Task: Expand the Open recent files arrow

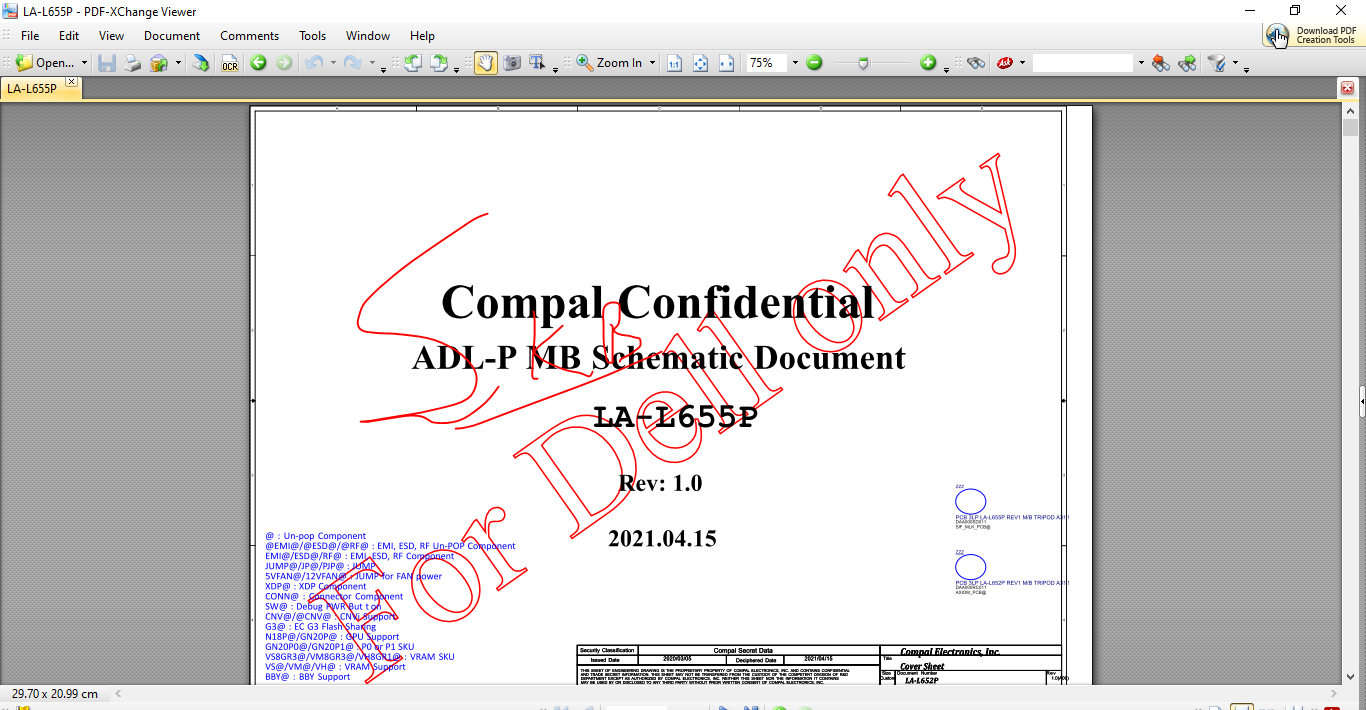Action: [85, 63]
